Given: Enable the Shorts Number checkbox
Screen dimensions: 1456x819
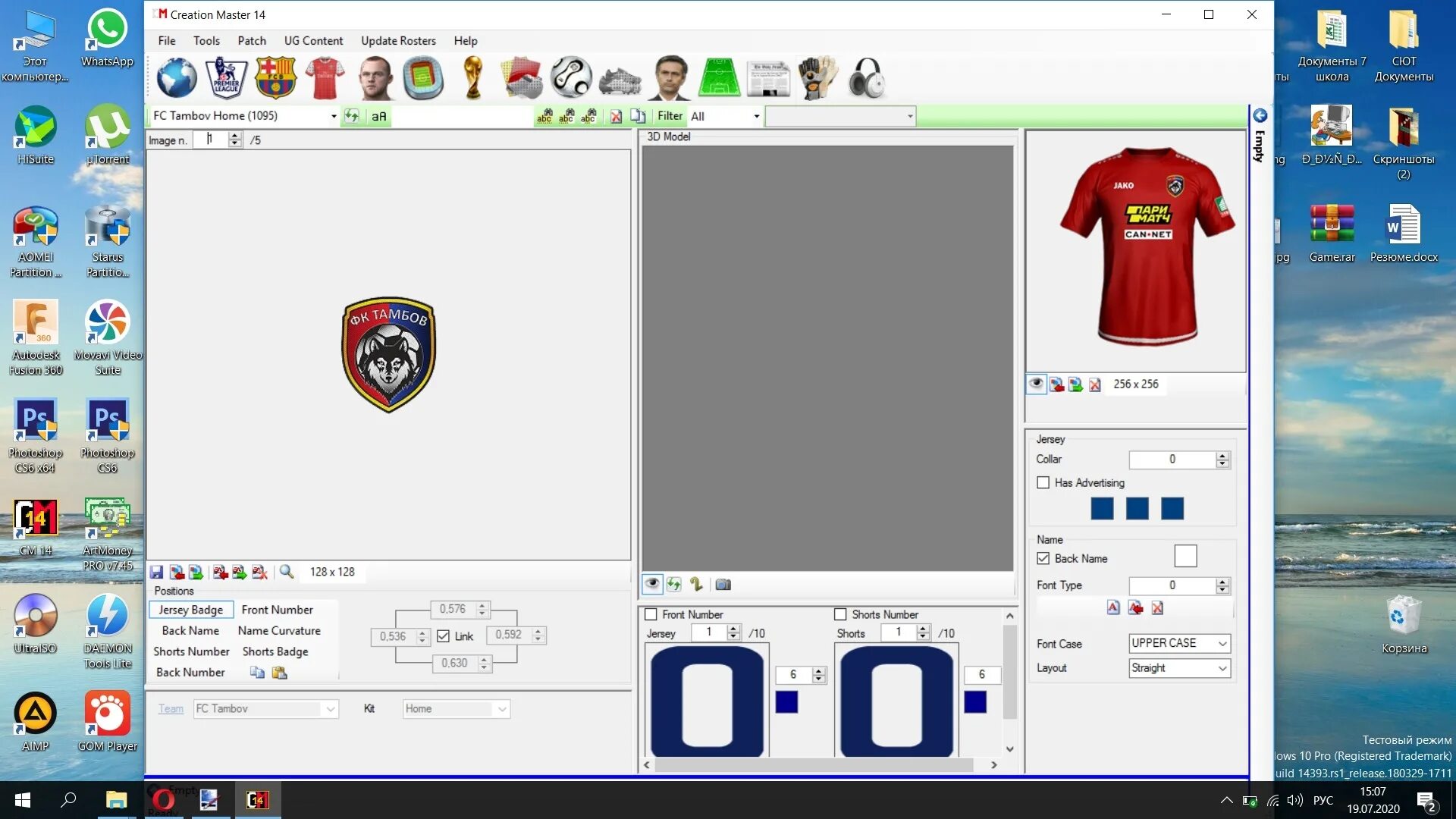Looking at the screenshot, I should 840,614.
